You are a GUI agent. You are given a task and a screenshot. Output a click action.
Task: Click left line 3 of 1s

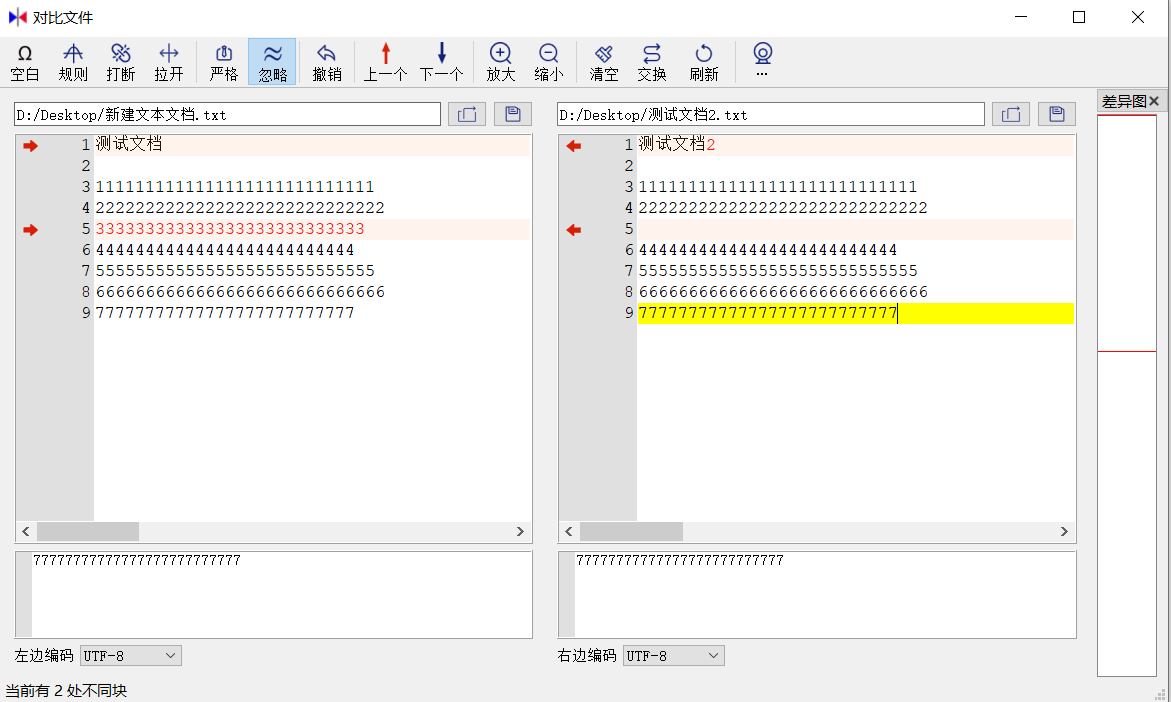234,187
